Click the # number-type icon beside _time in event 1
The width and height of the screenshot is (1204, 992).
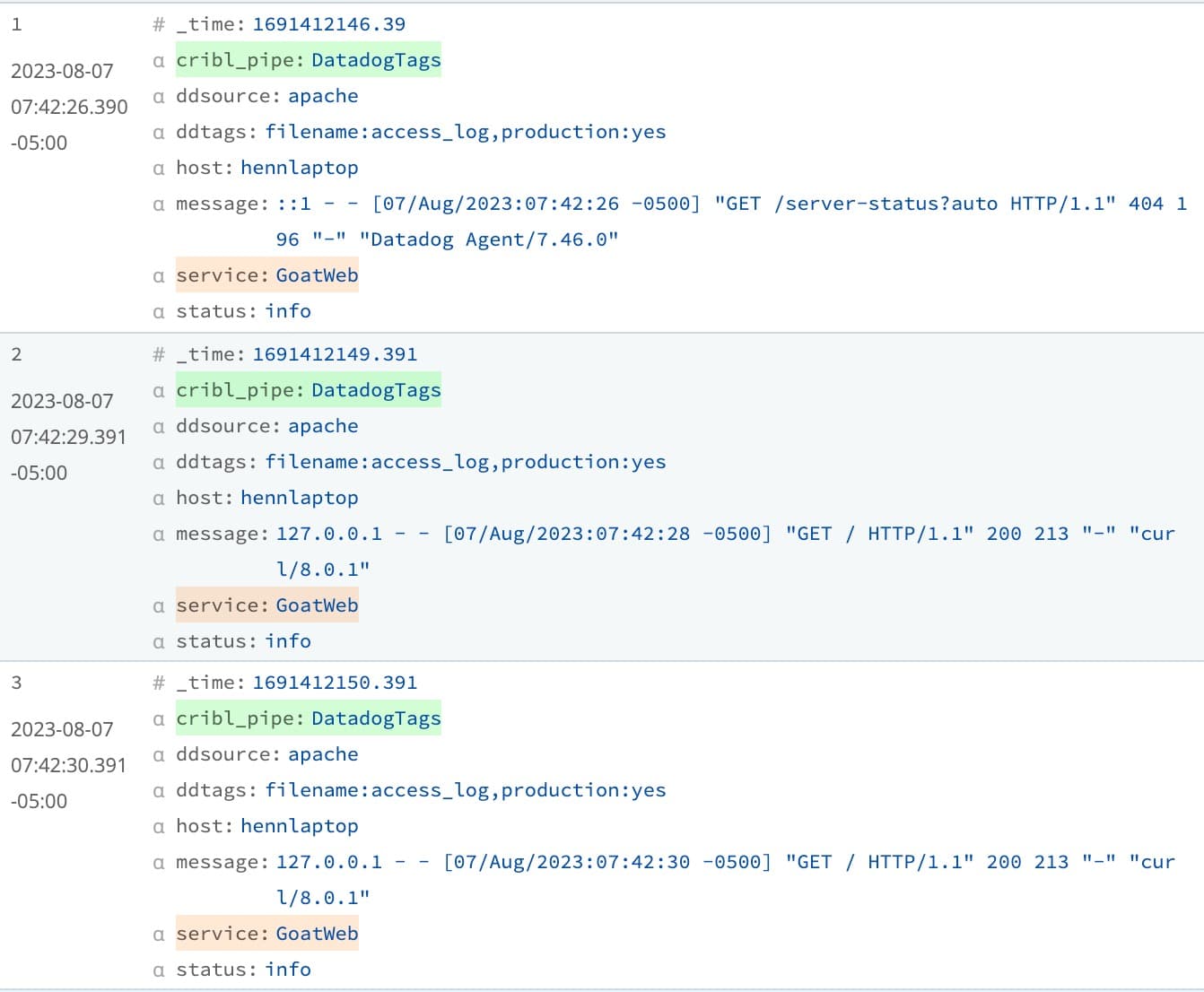tap(159, 25)
